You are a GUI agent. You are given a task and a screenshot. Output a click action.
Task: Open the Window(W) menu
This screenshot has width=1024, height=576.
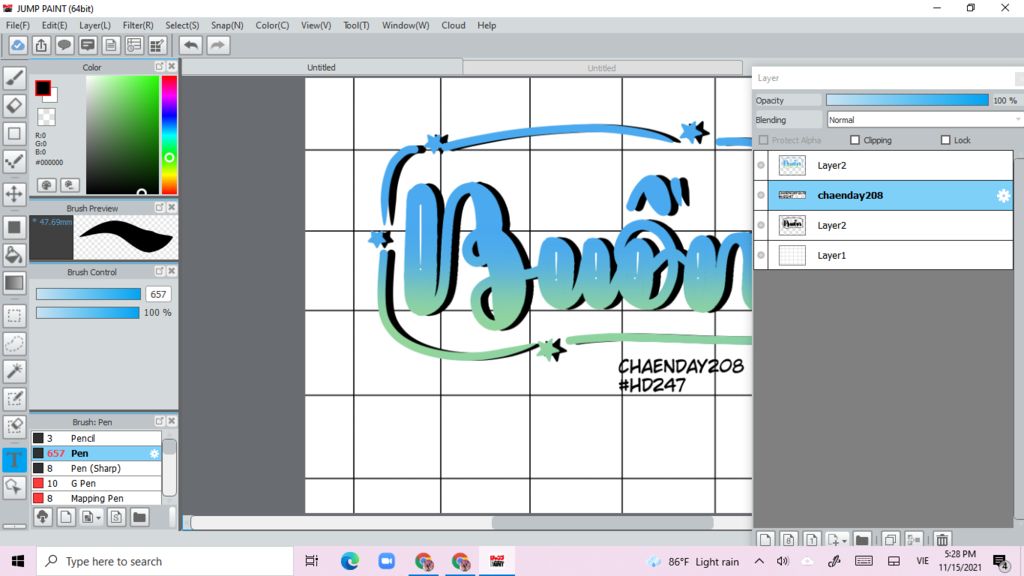[406, 25]
